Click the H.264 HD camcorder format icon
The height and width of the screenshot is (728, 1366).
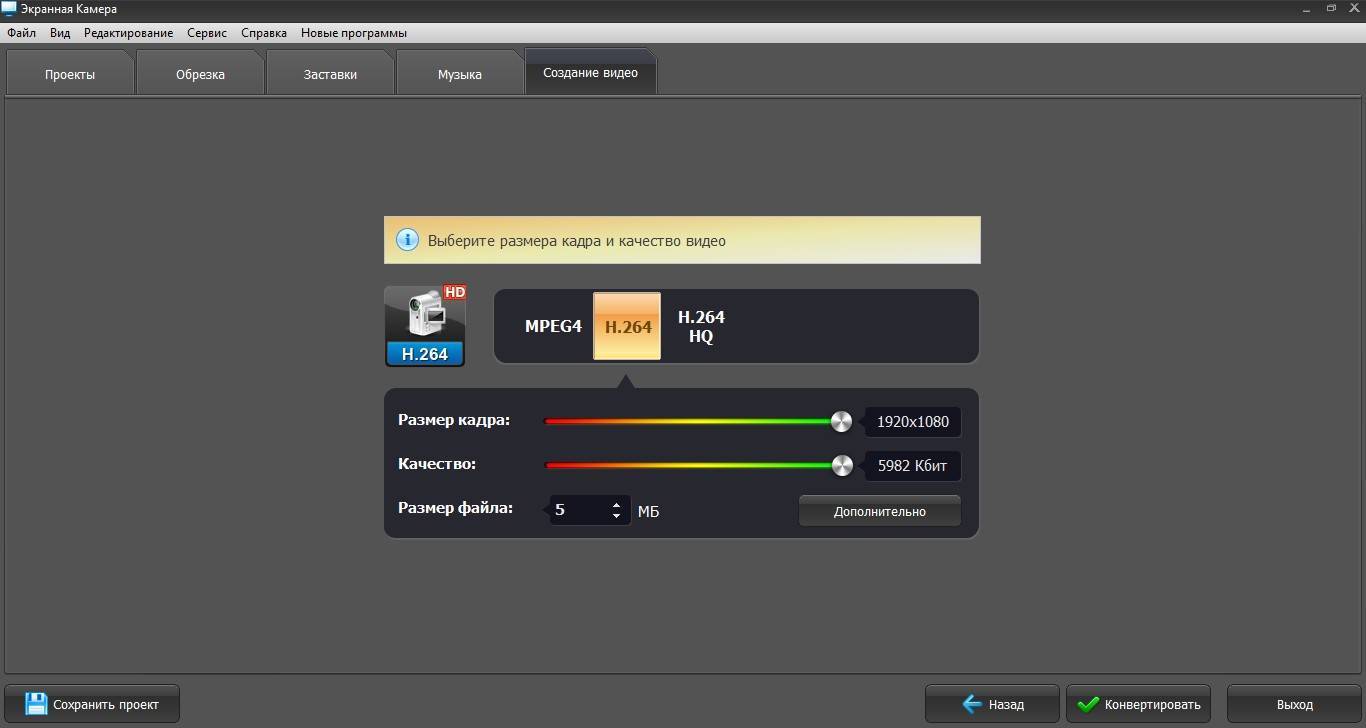click(425, 326)
